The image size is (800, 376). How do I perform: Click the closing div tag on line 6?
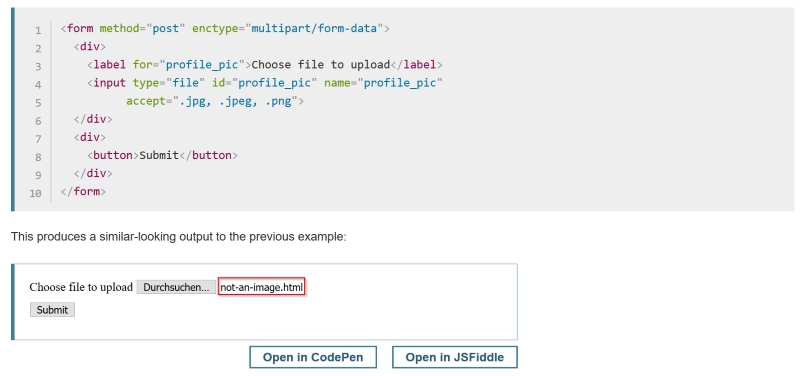(93, 119)
